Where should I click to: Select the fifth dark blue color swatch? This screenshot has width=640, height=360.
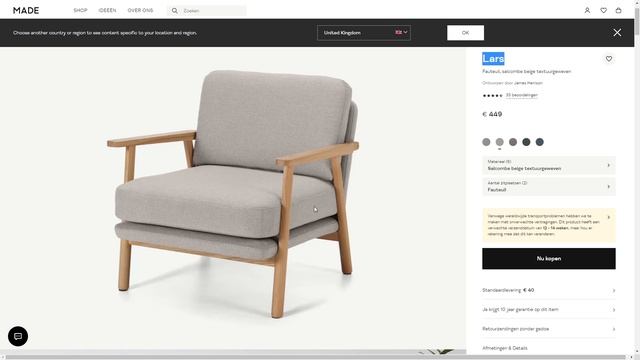(x=540, y=142)
